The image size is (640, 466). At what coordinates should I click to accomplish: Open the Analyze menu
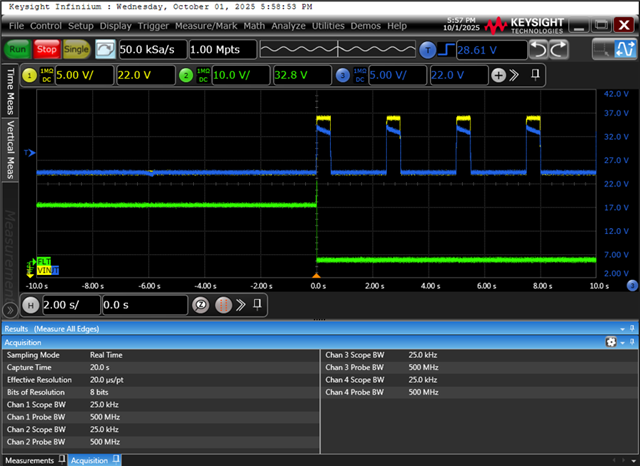click(x=288, y=26)
